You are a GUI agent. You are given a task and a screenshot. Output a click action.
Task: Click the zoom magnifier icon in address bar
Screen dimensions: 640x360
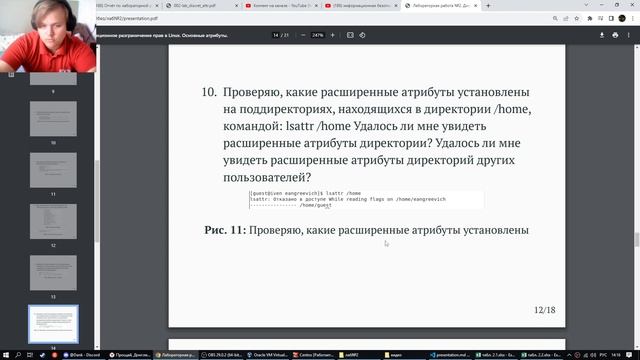pos(555,18)
